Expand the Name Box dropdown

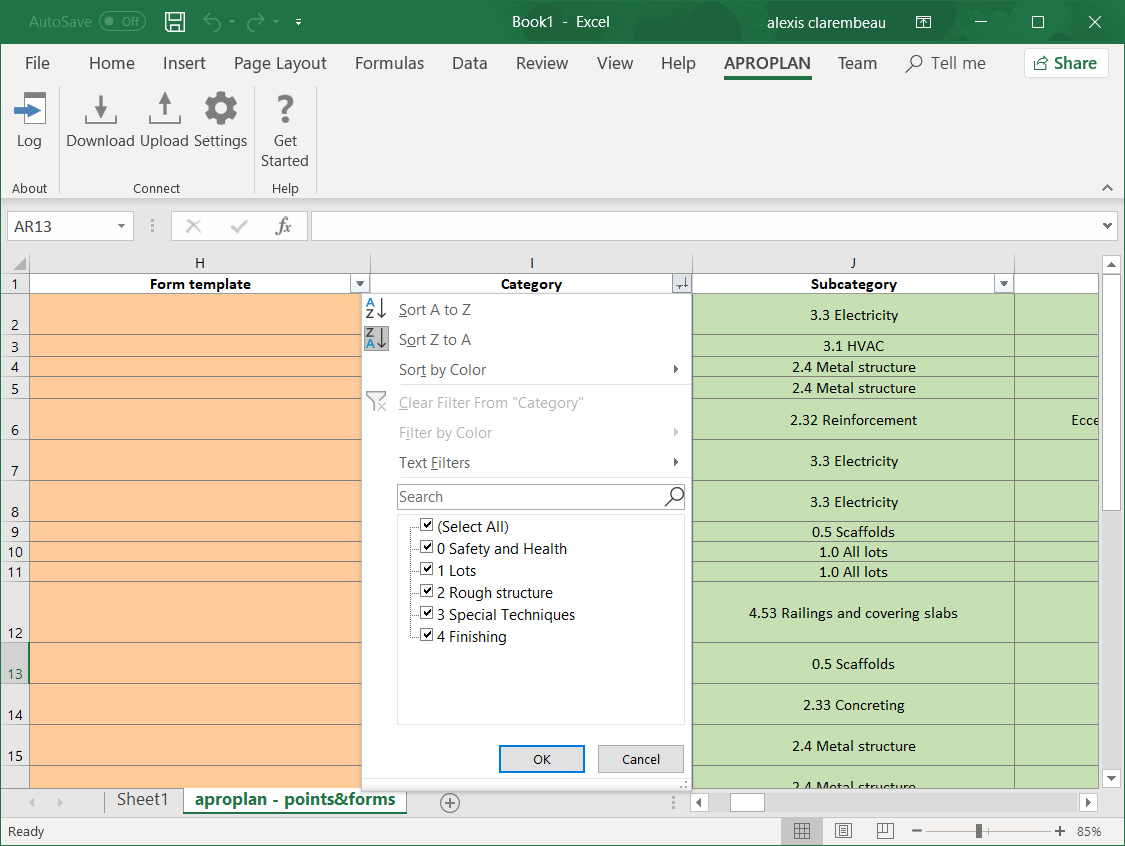click(x=121, y=227)
